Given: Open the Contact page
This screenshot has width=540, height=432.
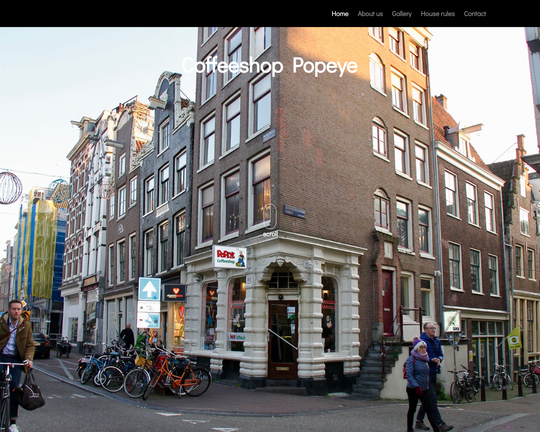Looking at the screenshot, I should pyautogui.click(x=475, y=14).
